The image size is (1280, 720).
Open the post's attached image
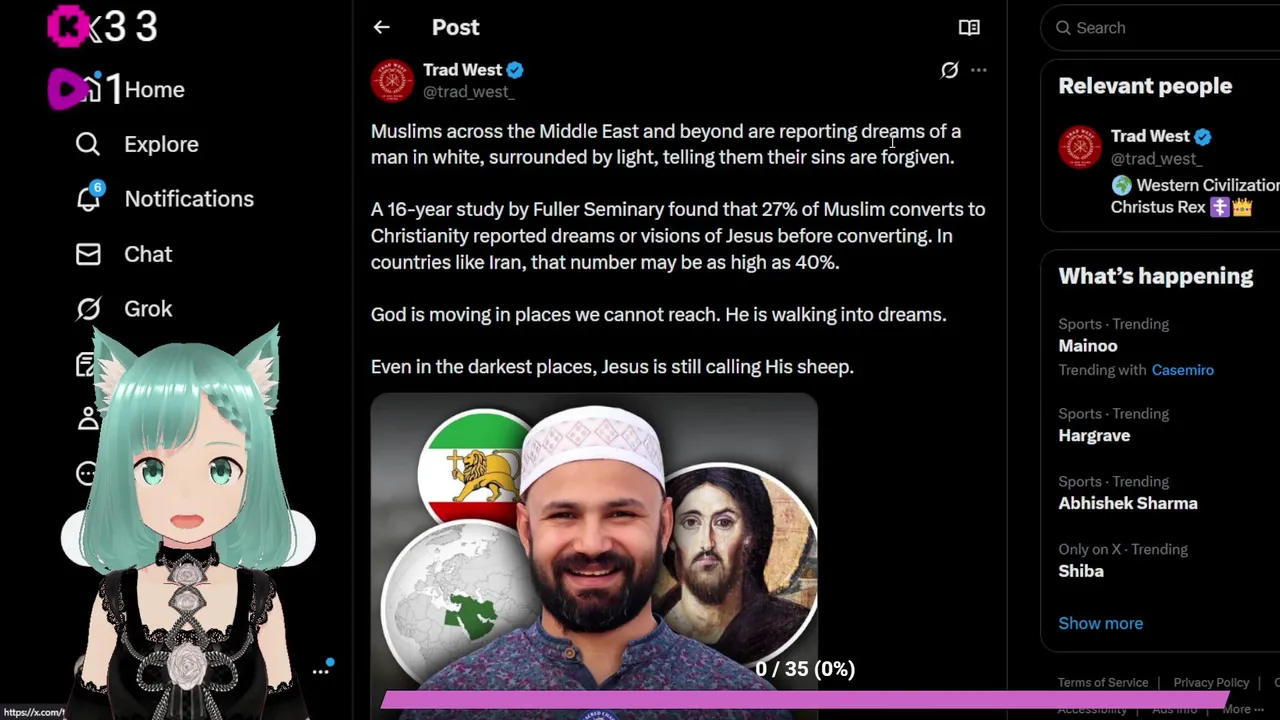(594, 550)
